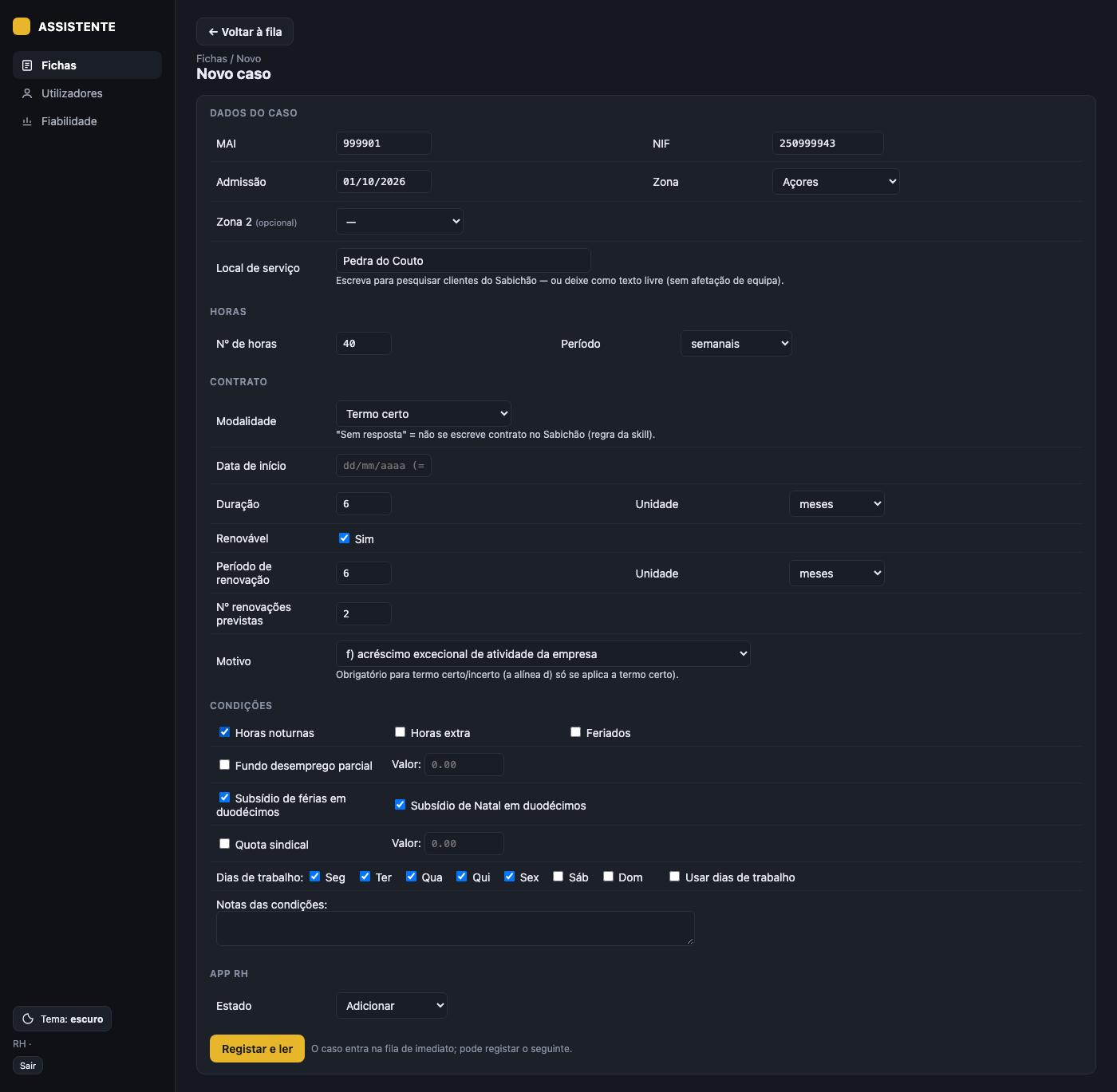Click the back arrow in Voltar à fila
The width and height of the screenshot is (1117, 1092).
tap(213, 32)
